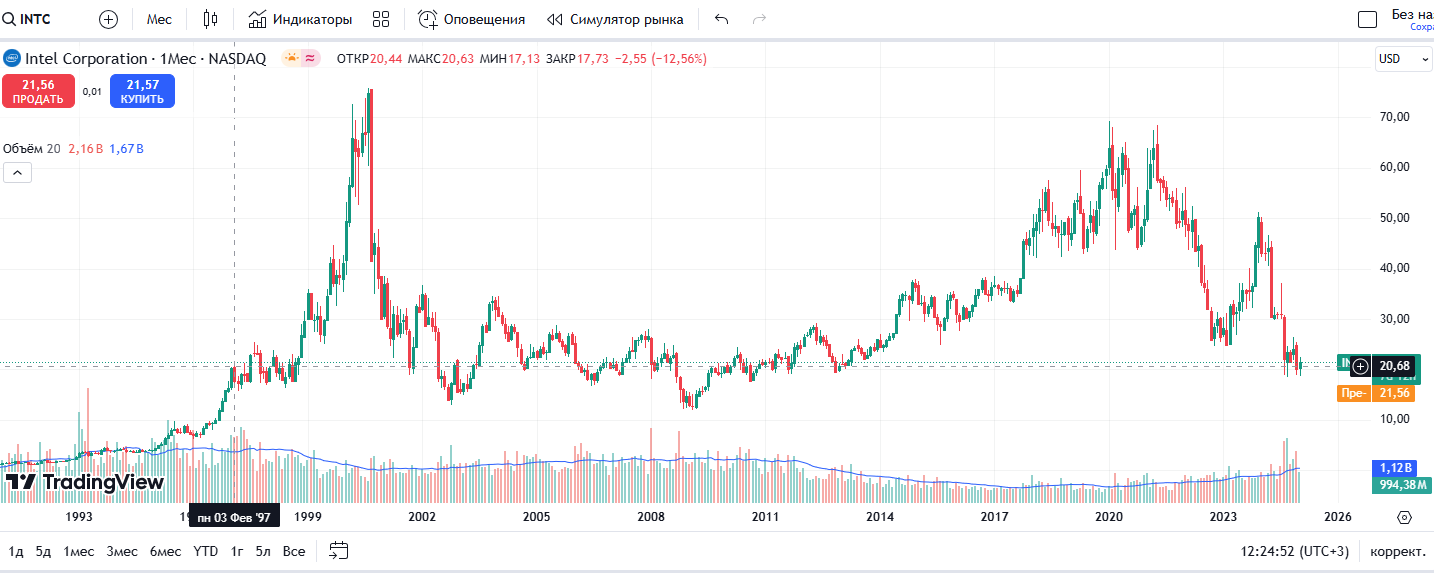Click the 0,01 spread value

pos(92,91)
